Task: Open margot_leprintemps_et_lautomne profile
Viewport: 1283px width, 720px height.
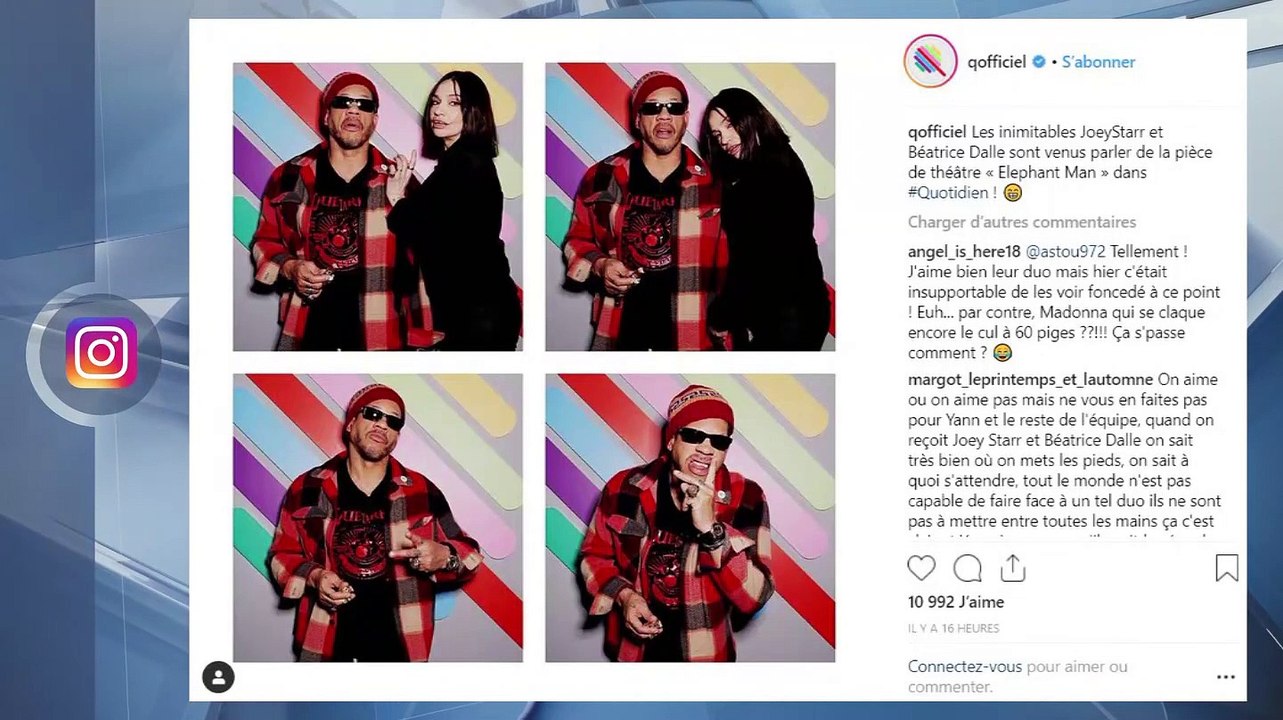Action: [x=1030, y=380]
